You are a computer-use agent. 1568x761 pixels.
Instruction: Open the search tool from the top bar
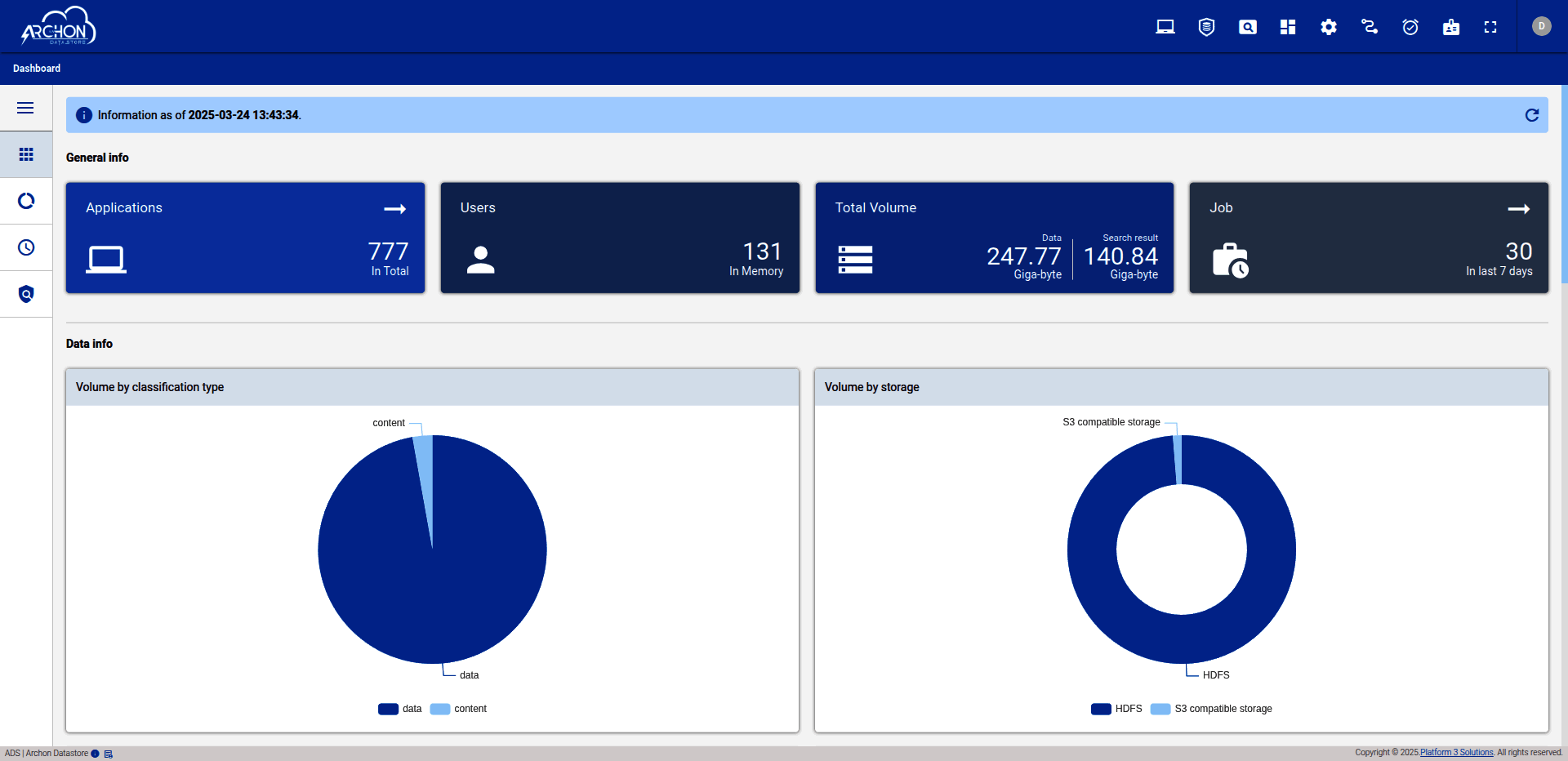click(1247, 26)
